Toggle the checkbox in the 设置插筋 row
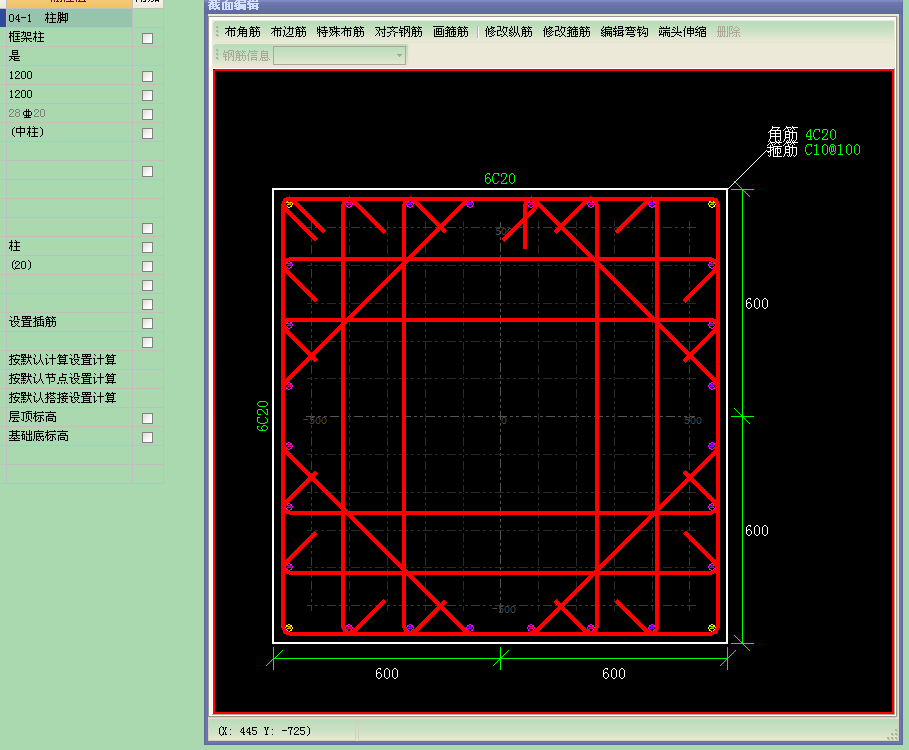The width and height of the screenshot is (909, 750). tap(148, 323)
